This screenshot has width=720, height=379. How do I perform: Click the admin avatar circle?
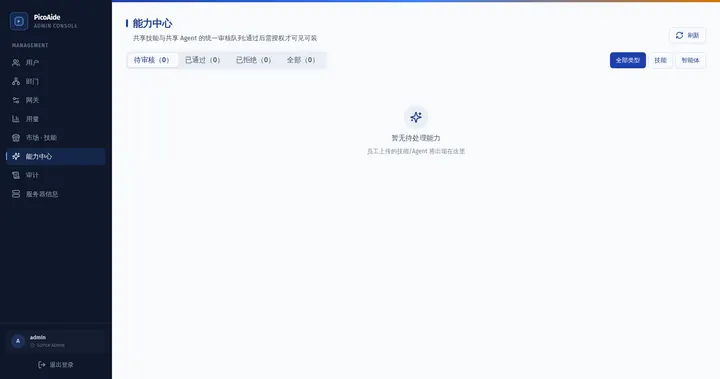18,341
